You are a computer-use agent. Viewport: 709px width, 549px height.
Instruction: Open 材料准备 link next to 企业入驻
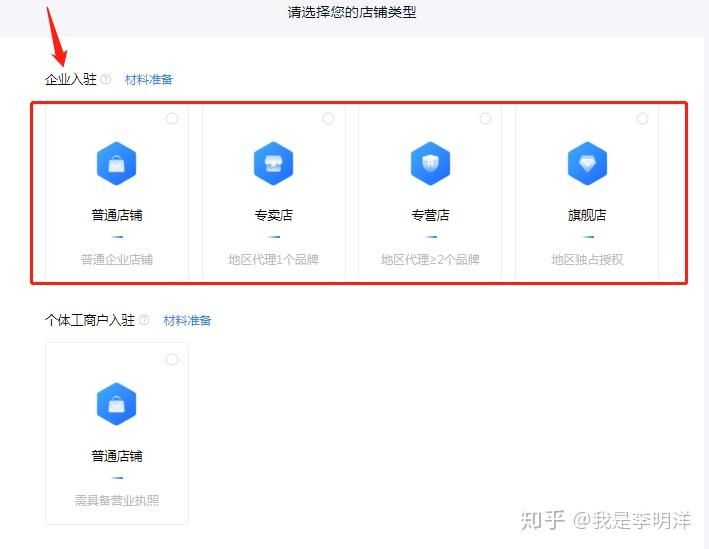click(149, 80)
